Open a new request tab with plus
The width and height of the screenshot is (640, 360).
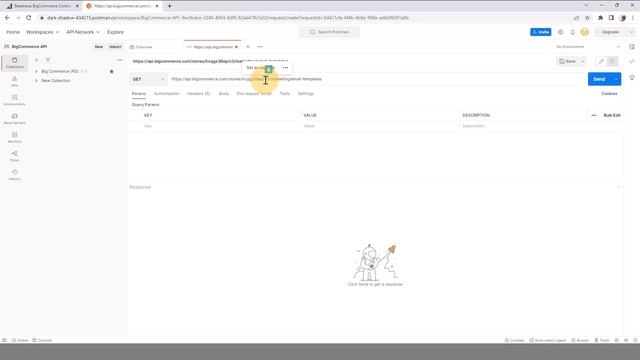click(x=248, y=47)
